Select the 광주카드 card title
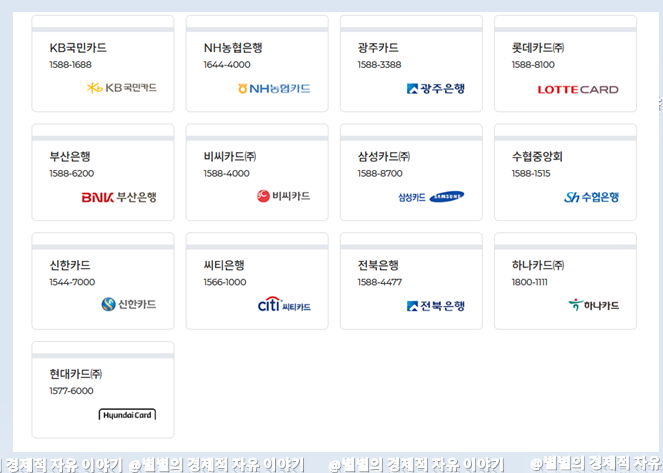The height and width of the screenshot is (473, 663). point(378,48)
